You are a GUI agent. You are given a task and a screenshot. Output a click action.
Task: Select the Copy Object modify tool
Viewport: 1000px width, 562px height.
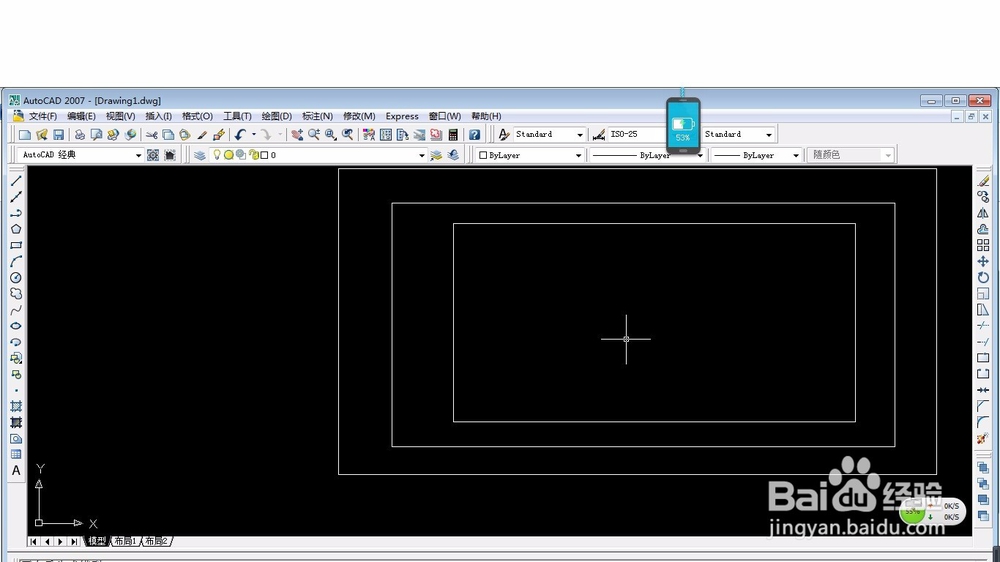click(x=983, y=197)
